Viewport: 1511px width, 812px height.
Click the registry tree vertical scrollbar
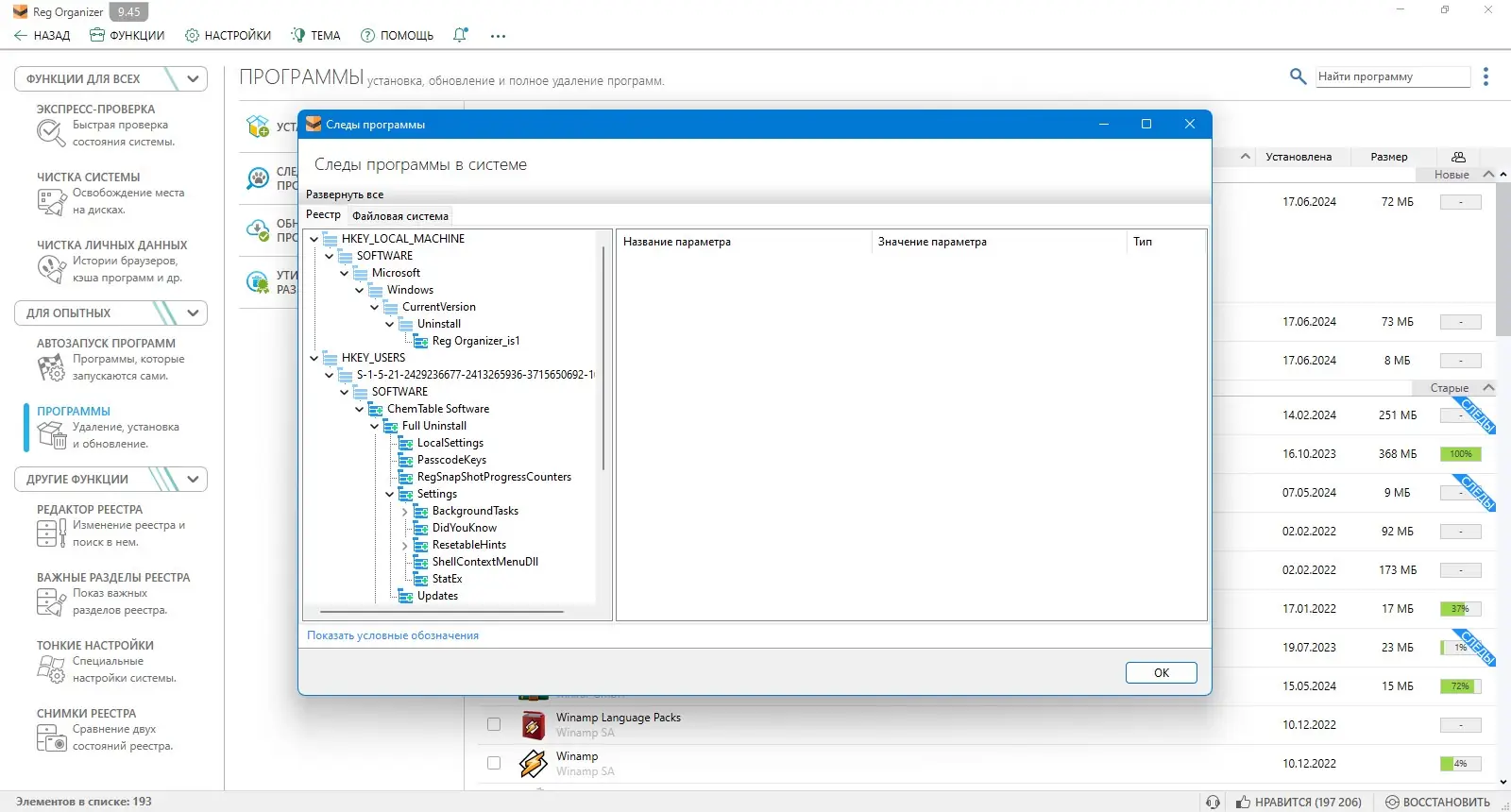pyautogui.click(x=603, y=359)
